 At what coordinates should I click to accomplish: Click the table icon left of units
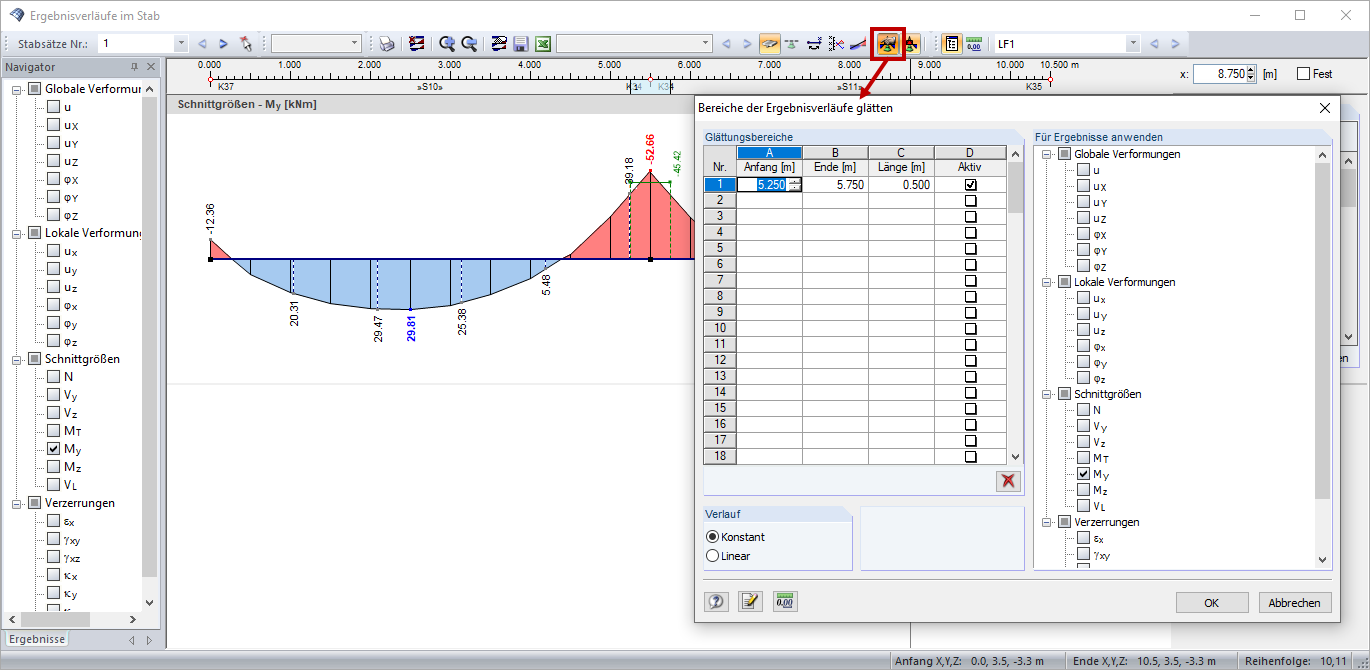pyautogui.click(x=951, y=44)
